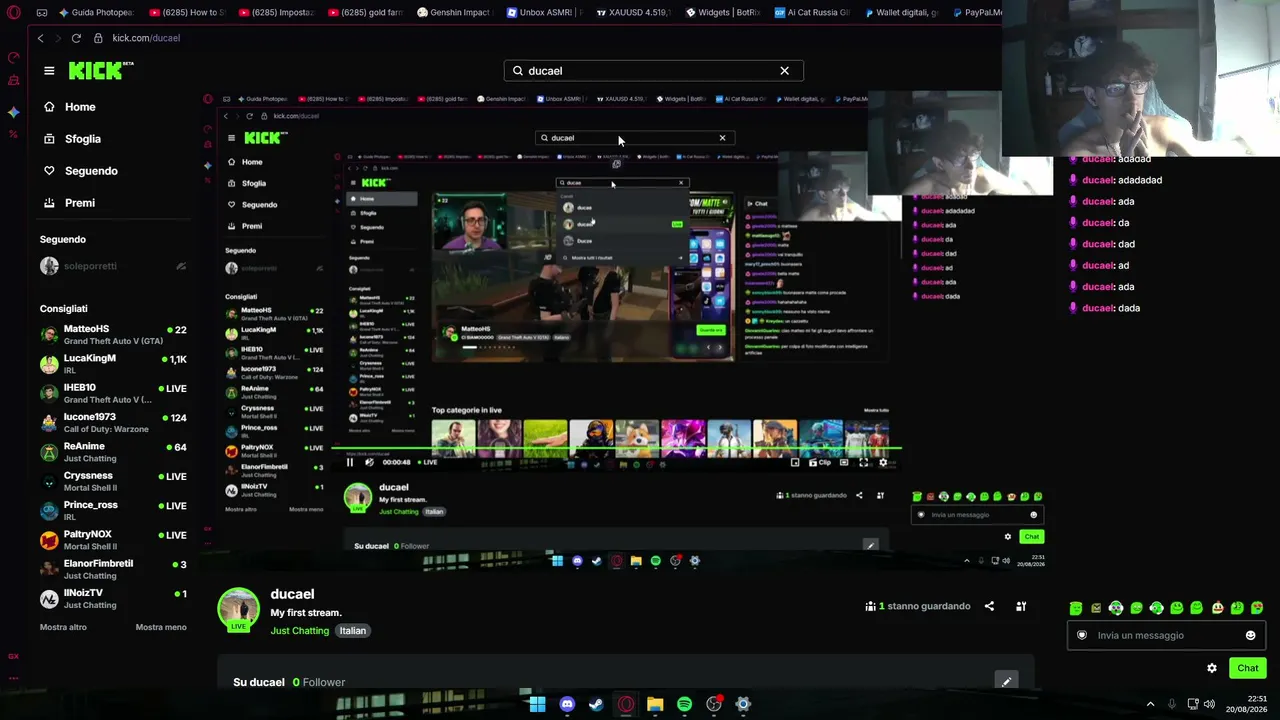1280x720 pixels.
Task: Open the stream moderation tools icon
Action: click(x=1021, y=606)
